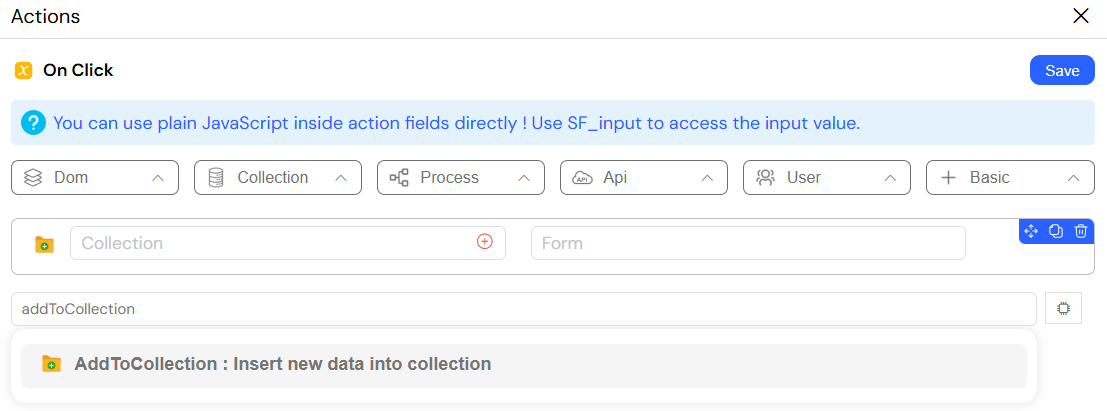Click the move action handle icon

[1030, 231]
